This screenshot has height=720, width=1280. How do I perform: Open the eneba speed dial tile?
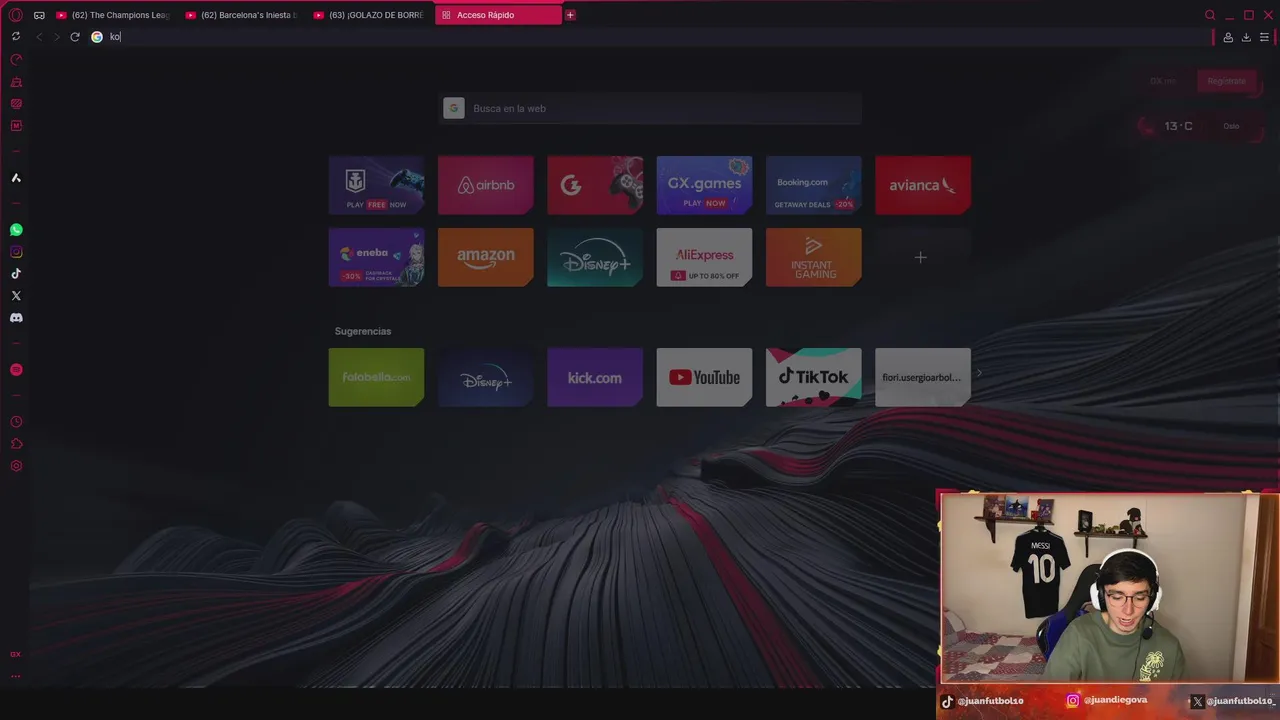(376, 257)
